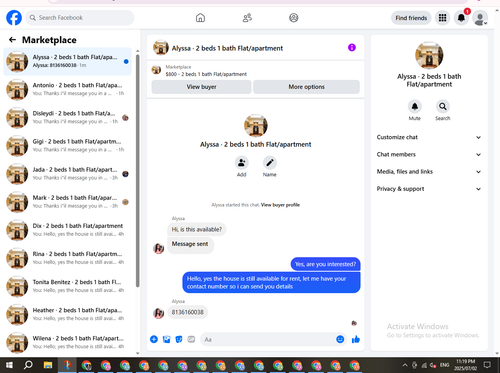Image resolution: width=500 pixels, height=373 pixels.
Task: Click the View buyer button
Action: click(201, 87)
